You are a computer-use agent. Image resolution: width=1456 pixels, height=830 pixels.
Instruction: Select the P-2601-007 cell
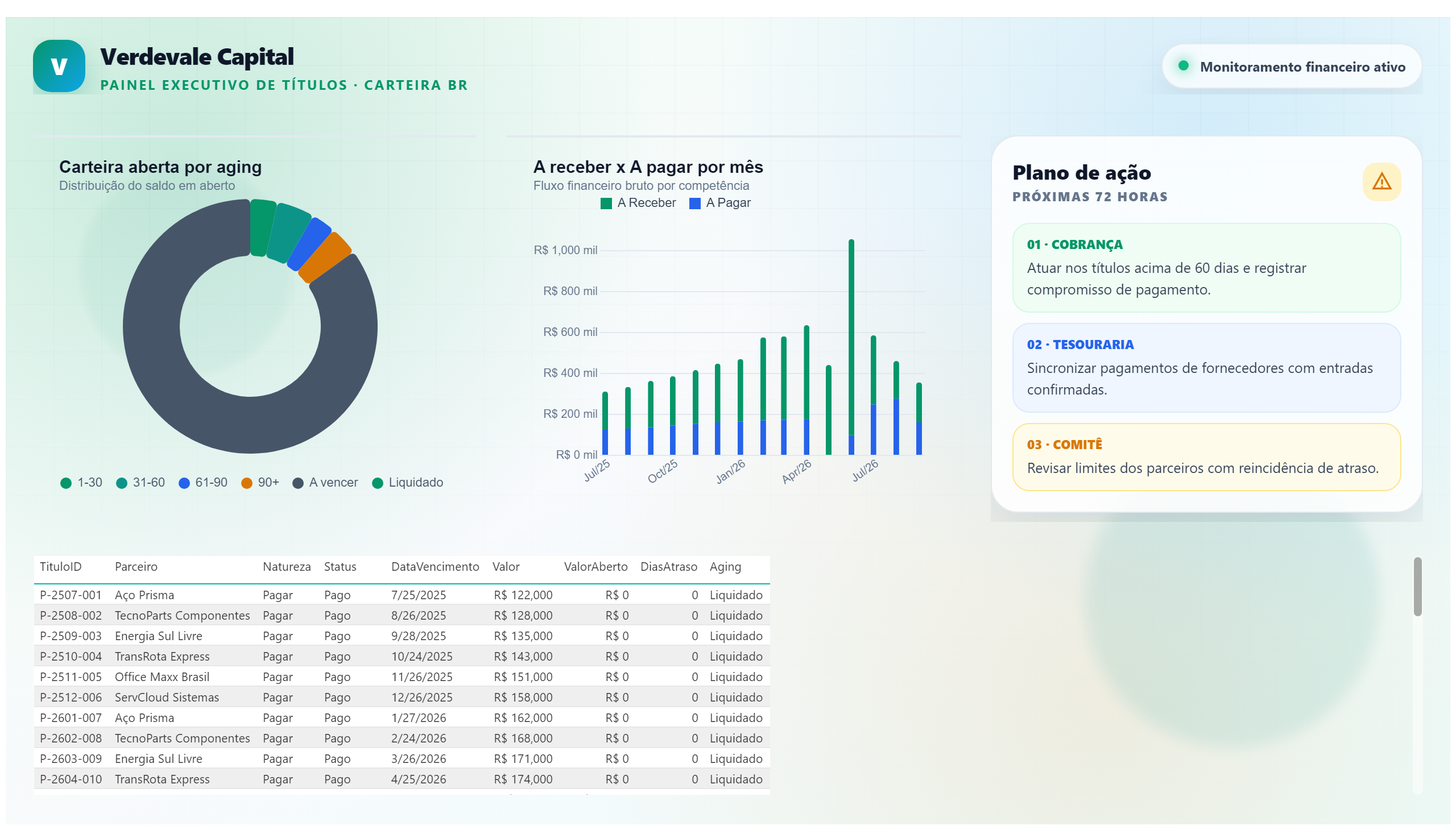pos(71,718)
